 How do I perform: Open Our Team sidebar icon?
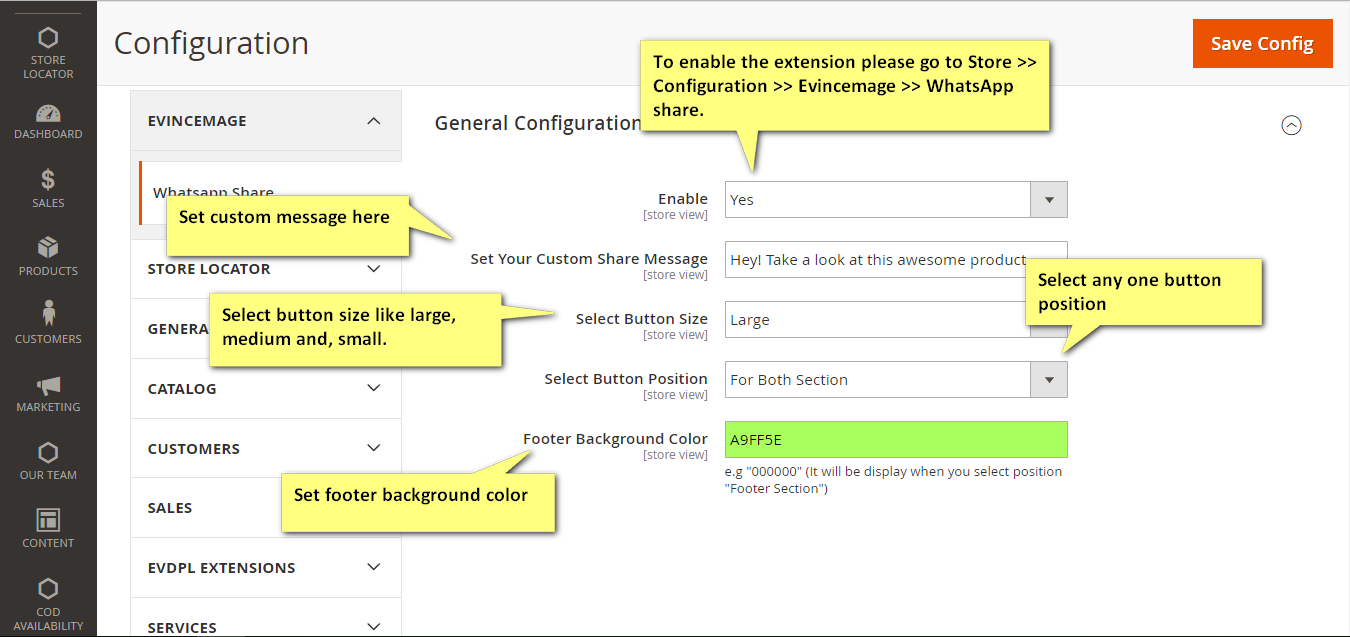(48, 461)
